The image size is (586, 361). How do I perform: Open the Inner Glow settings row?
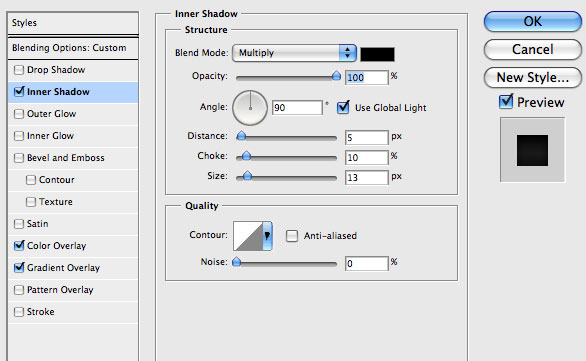click(73, 136)
